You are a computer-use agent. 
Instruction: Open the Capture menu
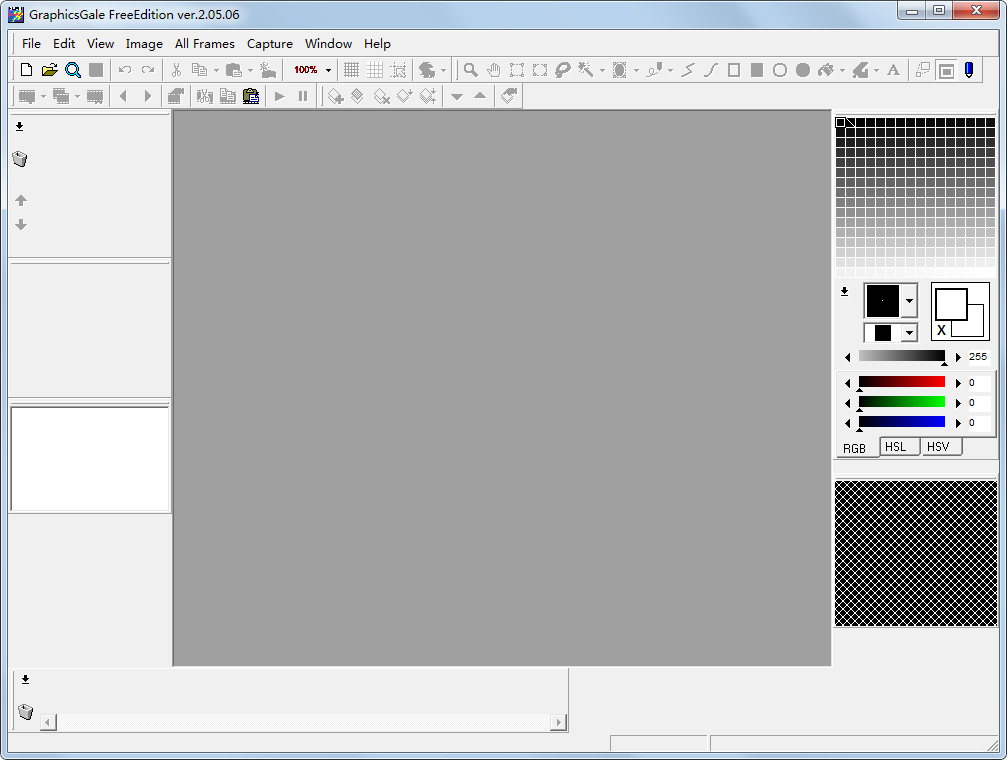point(270,44)
